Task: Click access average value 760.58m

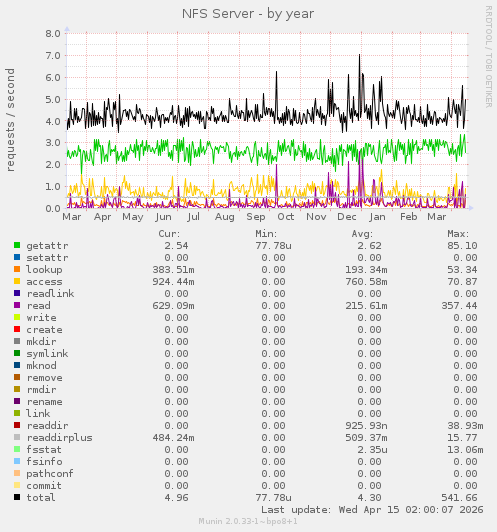Action: click(x=366, y=282)
